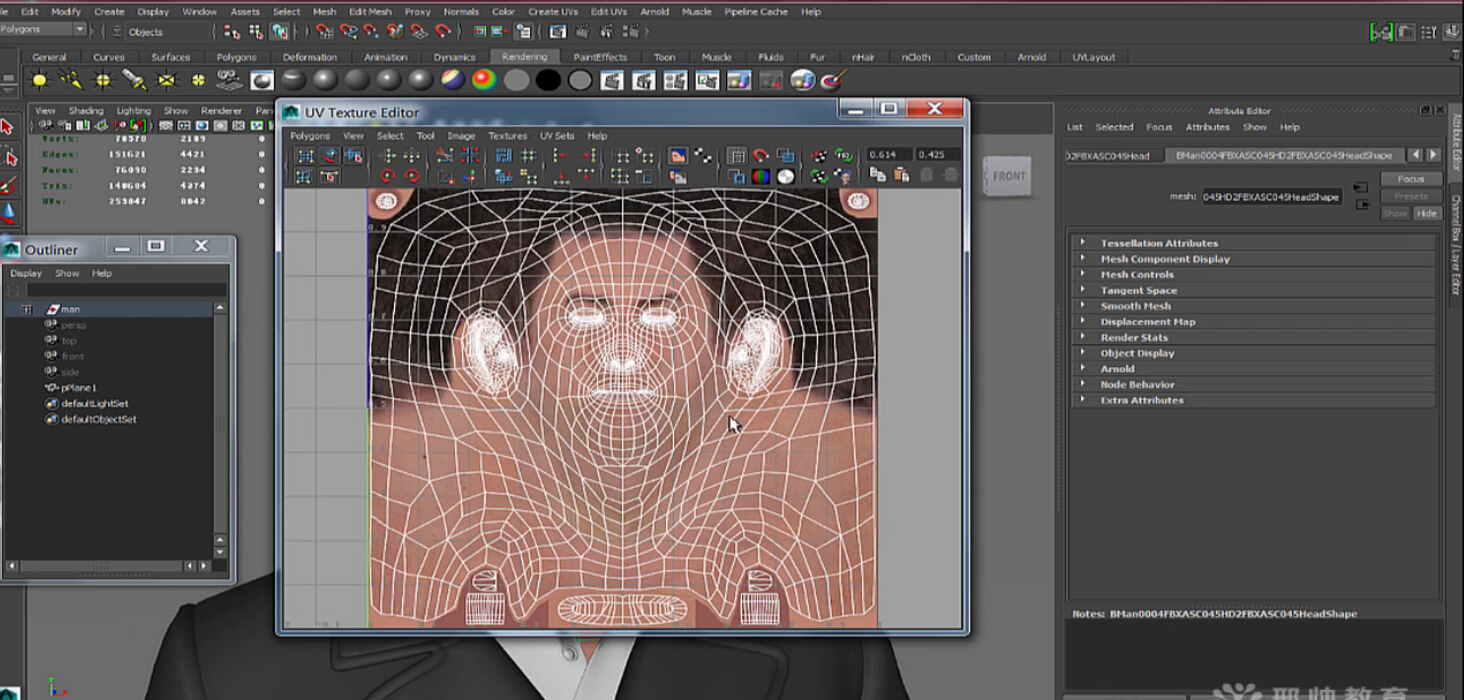Viewport: 1464px width, 700px height.
Task: Toggle texture image display in UV editor
Action: pos(678,156)
